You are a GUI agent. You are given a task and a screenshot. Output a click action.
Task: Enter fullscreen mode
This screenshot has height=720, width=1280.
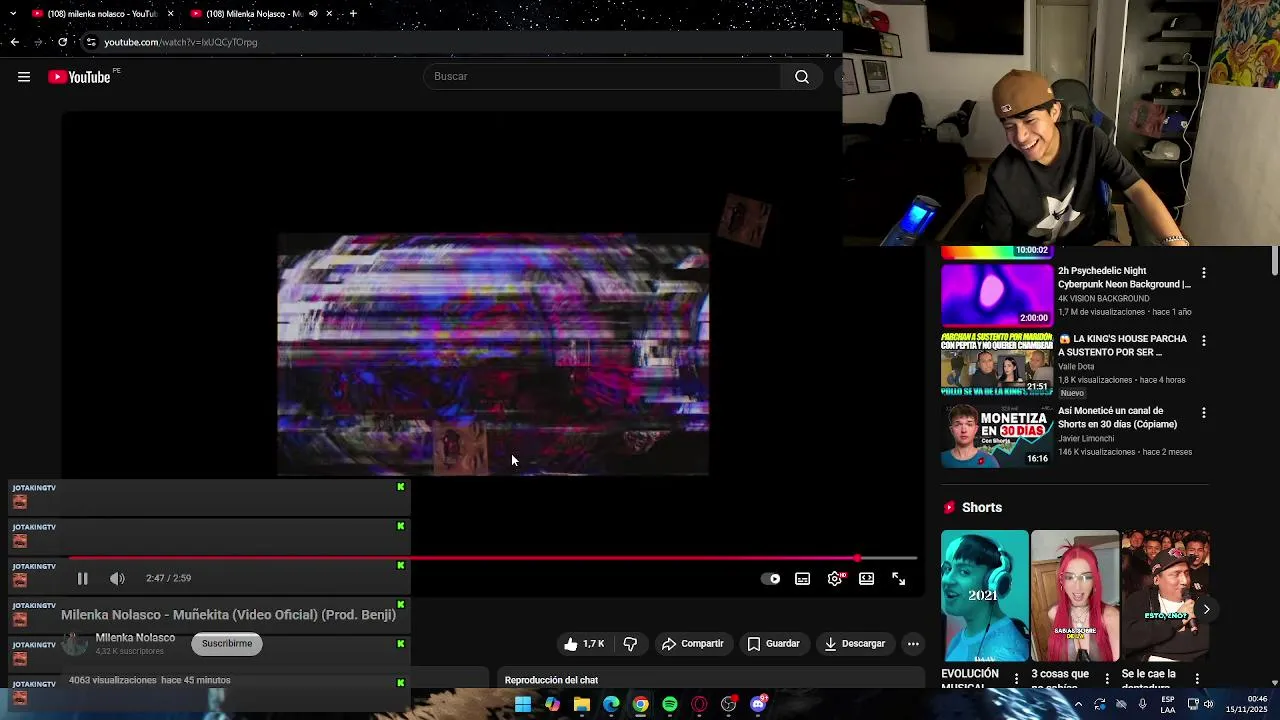(899, 579)
